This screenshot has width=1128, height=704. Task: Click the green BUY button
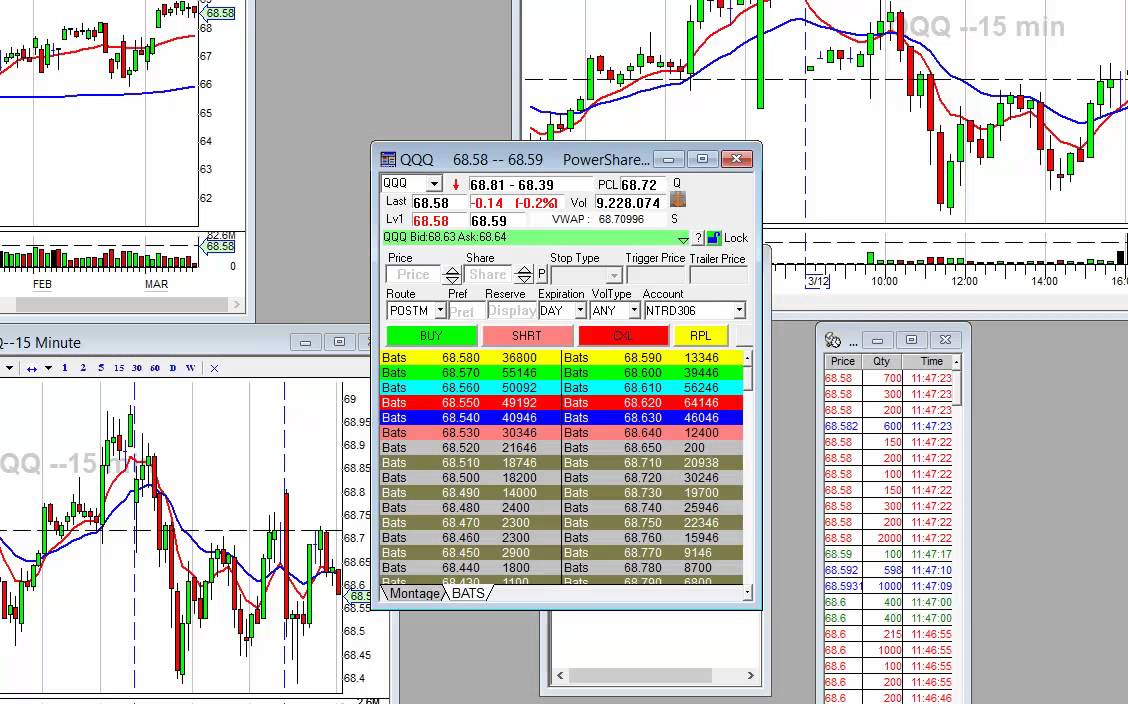tap(432, 336)
